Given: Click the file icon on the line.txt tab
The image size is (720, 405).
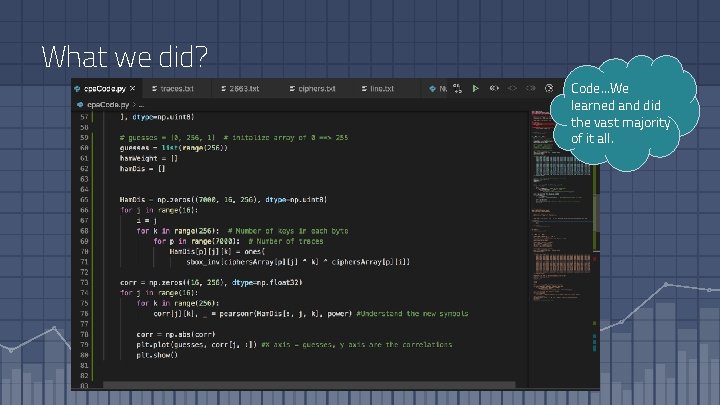Looking at the screenshot, I should point(364,89).
